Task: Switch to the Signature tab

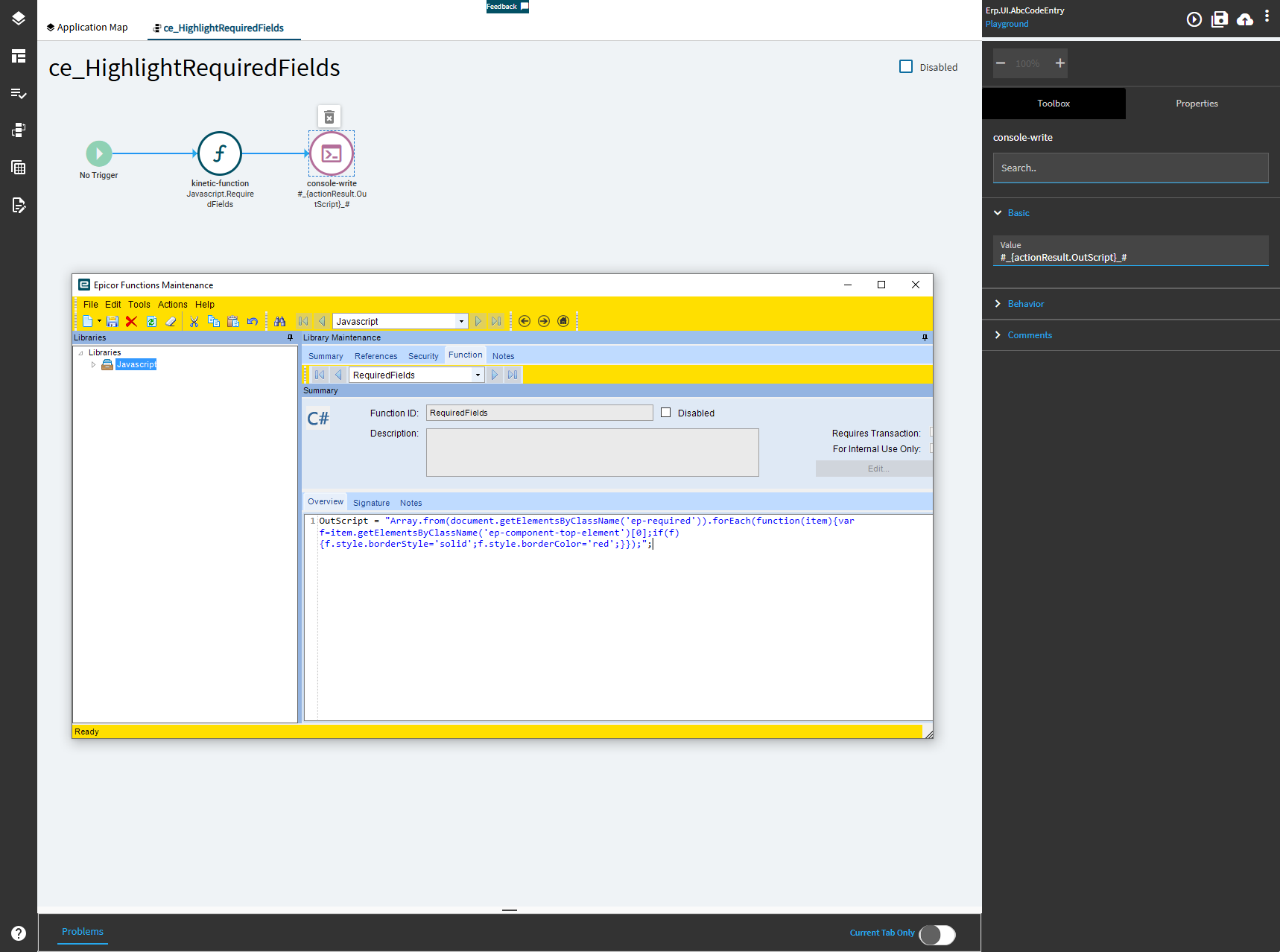Action: tap(371, 503)
